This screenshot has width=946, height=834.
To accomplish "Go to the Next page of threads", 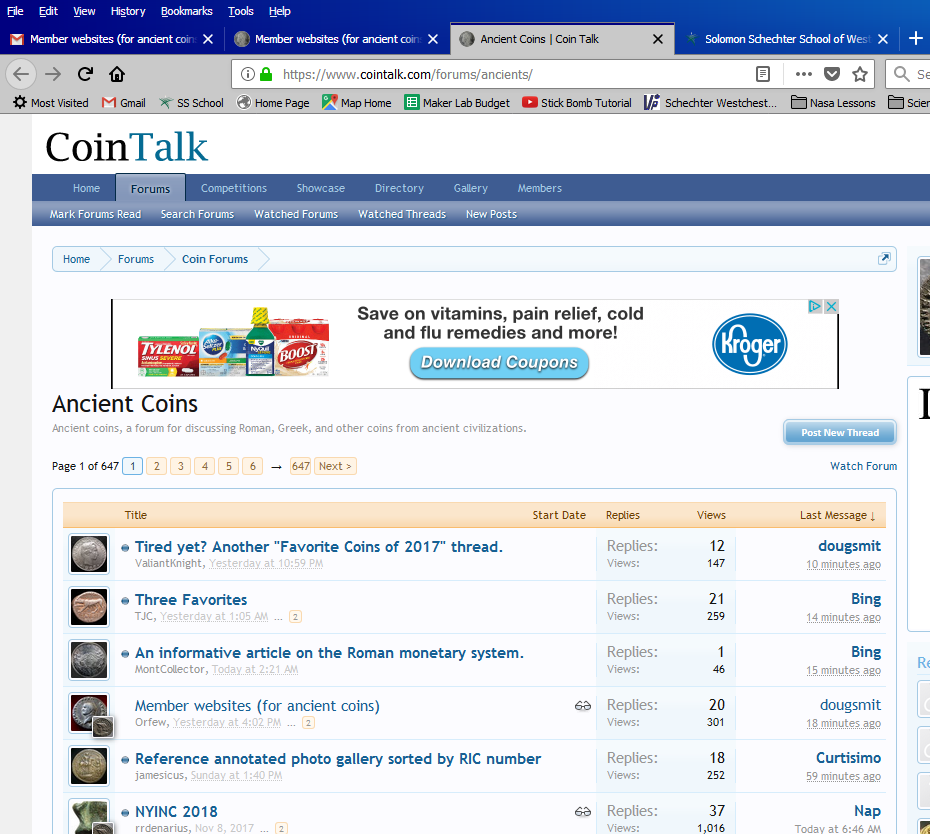I will [335, 466].
